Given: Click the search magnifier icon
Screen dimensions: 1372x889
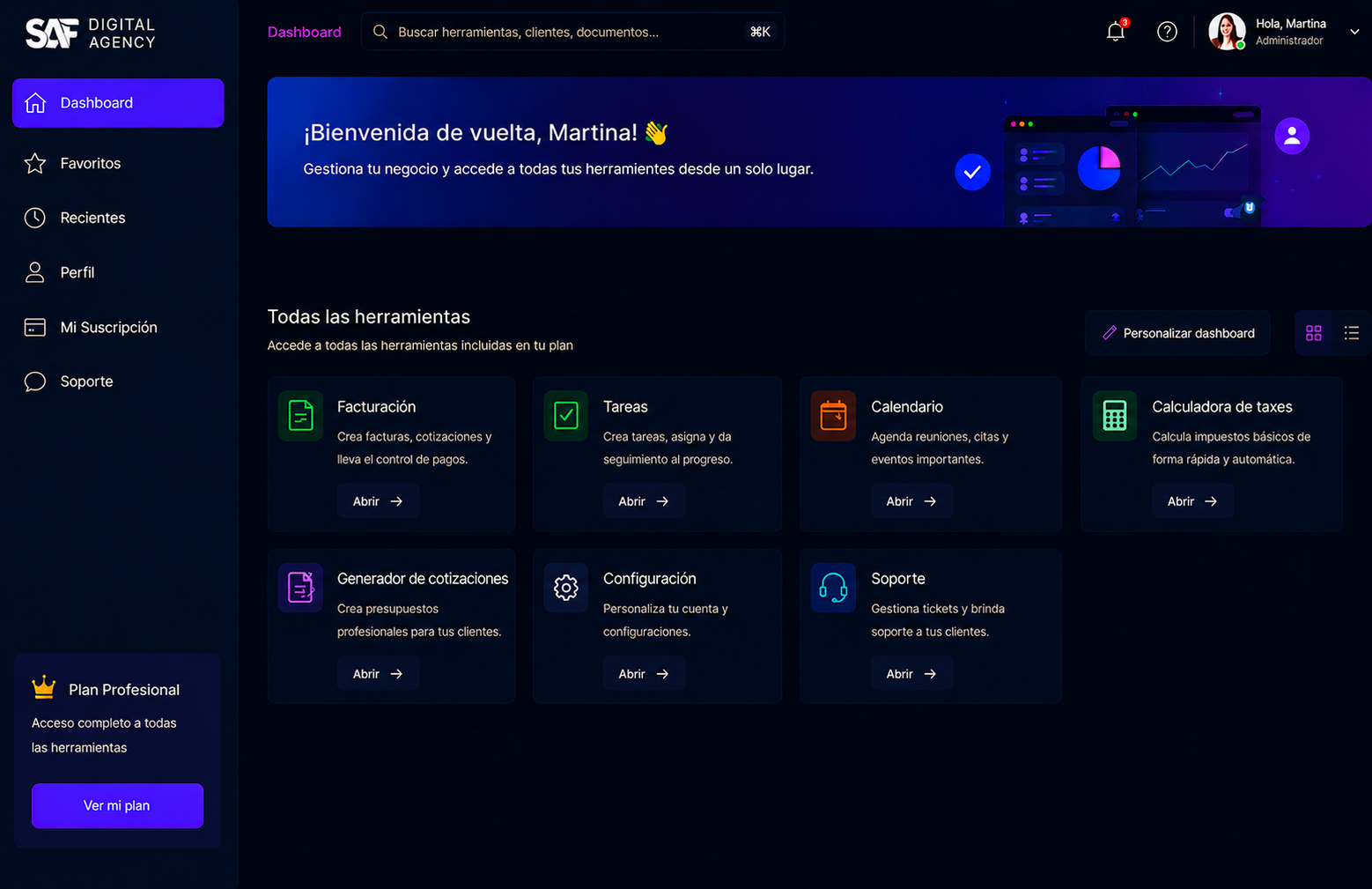Looking at the screenshot, I should click(x=380, y=32).
